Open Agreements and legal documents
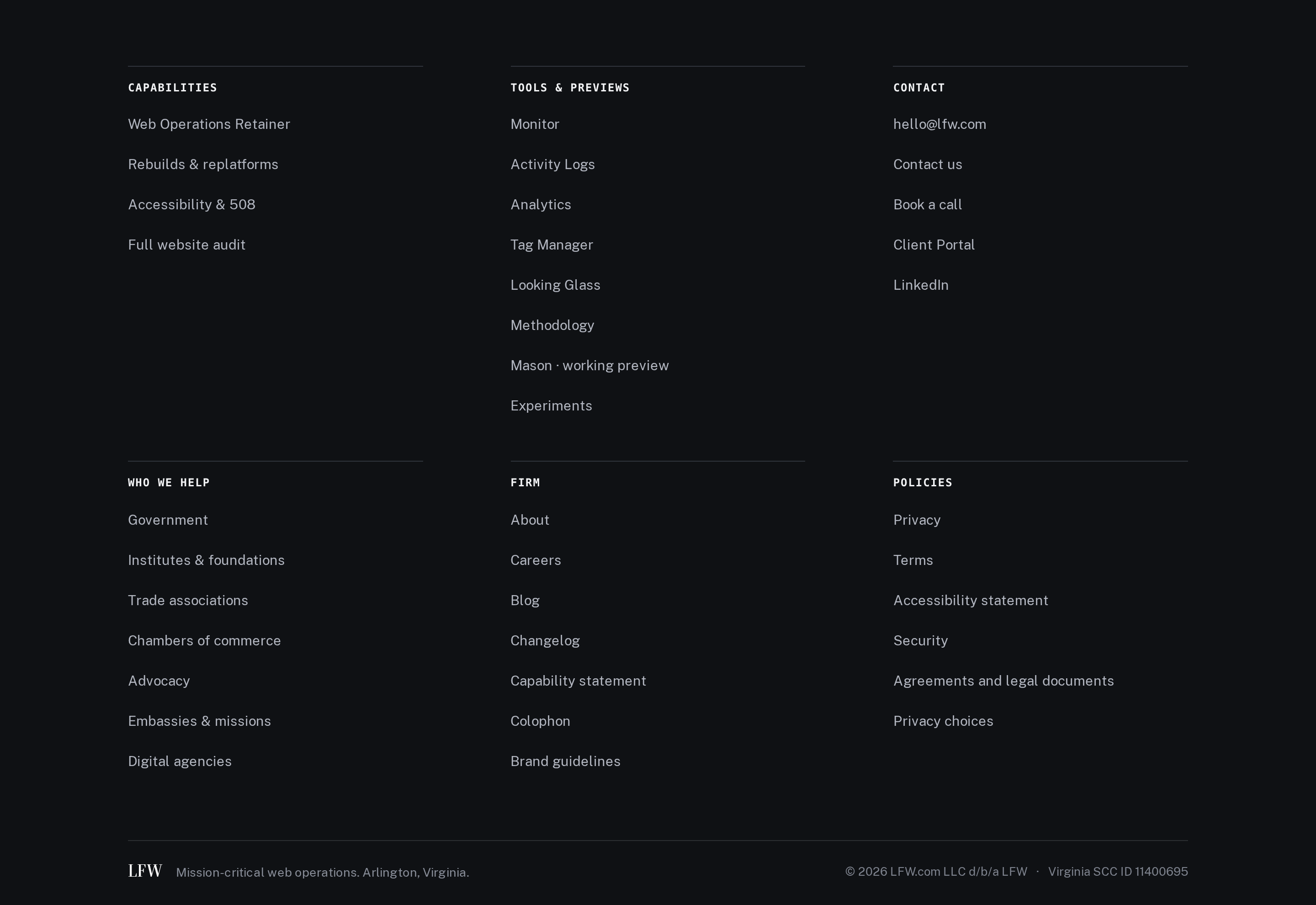 tap(1004, 681)
